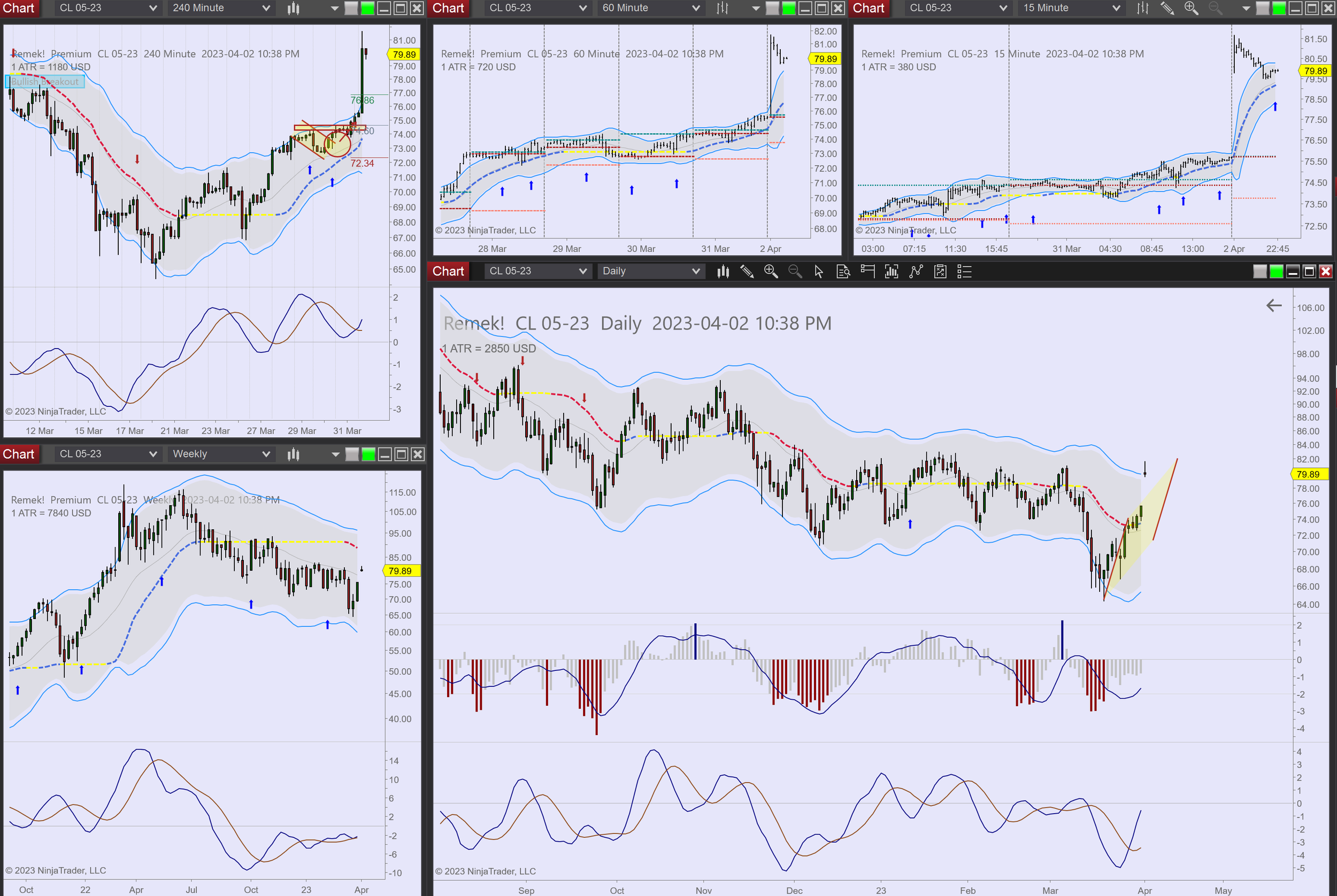
Task: Open Properties list icon in Daily toolbar
Action: [964, 272]
